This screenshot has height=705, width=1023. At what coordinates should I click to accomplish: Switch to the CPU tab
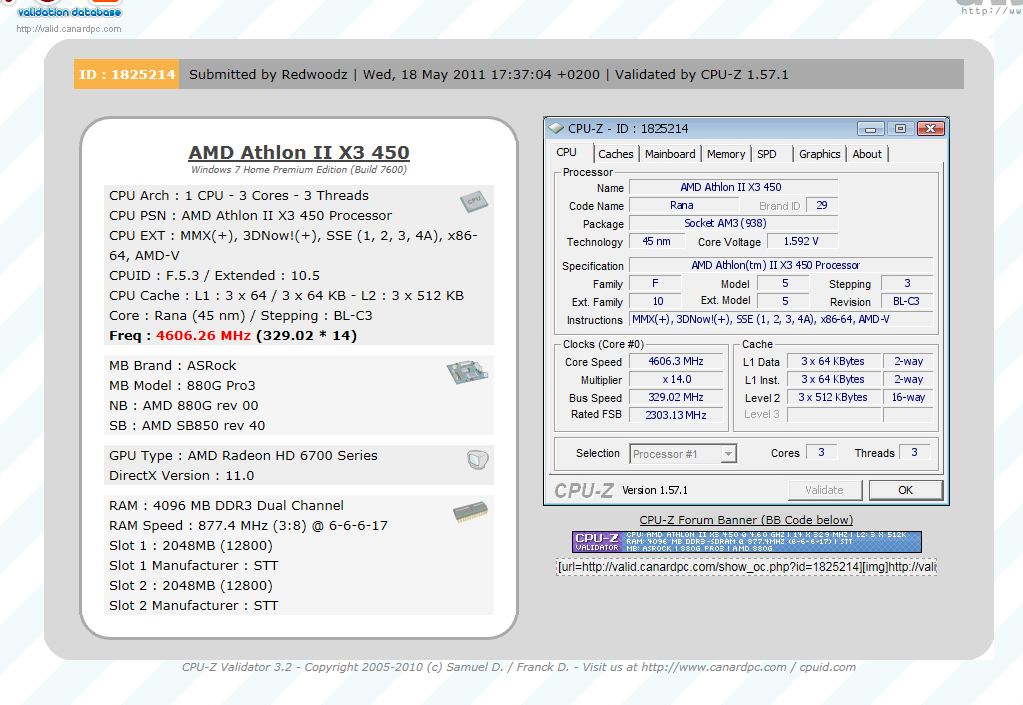(x=566, y=153)
